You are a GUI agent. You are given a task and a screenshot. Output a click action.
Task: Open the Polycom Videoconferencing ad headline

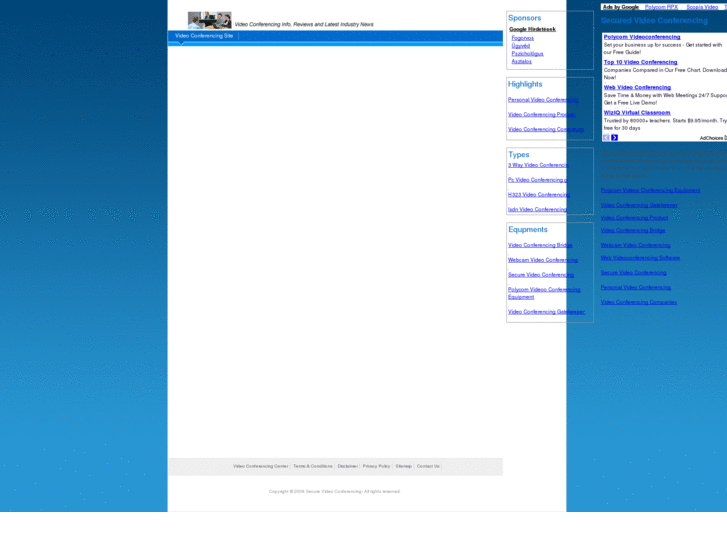tap(642, 37)
